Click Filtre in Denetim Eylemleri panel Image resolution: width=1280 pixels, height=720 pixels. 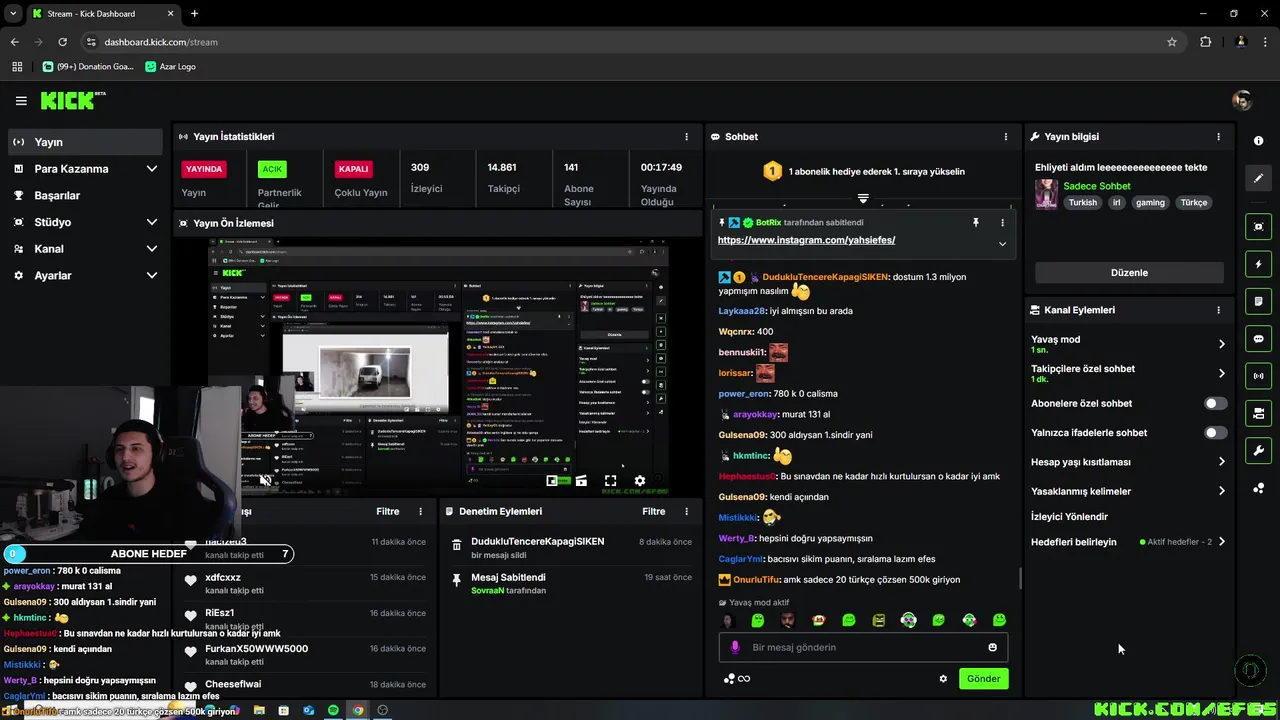pos(653,511)
